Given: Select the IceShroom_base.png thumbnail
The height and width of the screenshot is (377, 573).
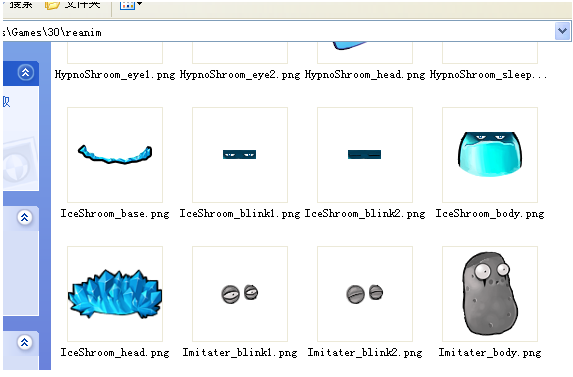Looking at the screenshot, I should coord(115,155).
